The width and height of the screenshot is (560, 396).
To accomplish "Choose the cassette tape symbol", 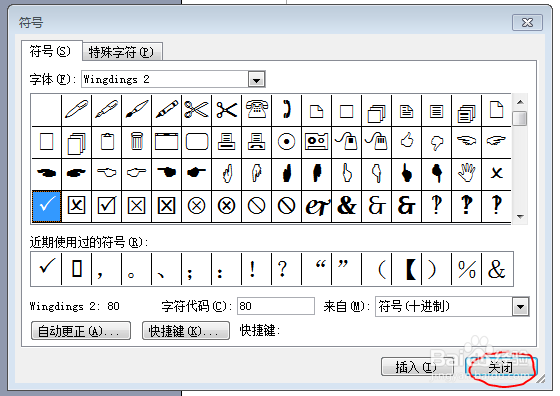I will [x=316, y=142].
